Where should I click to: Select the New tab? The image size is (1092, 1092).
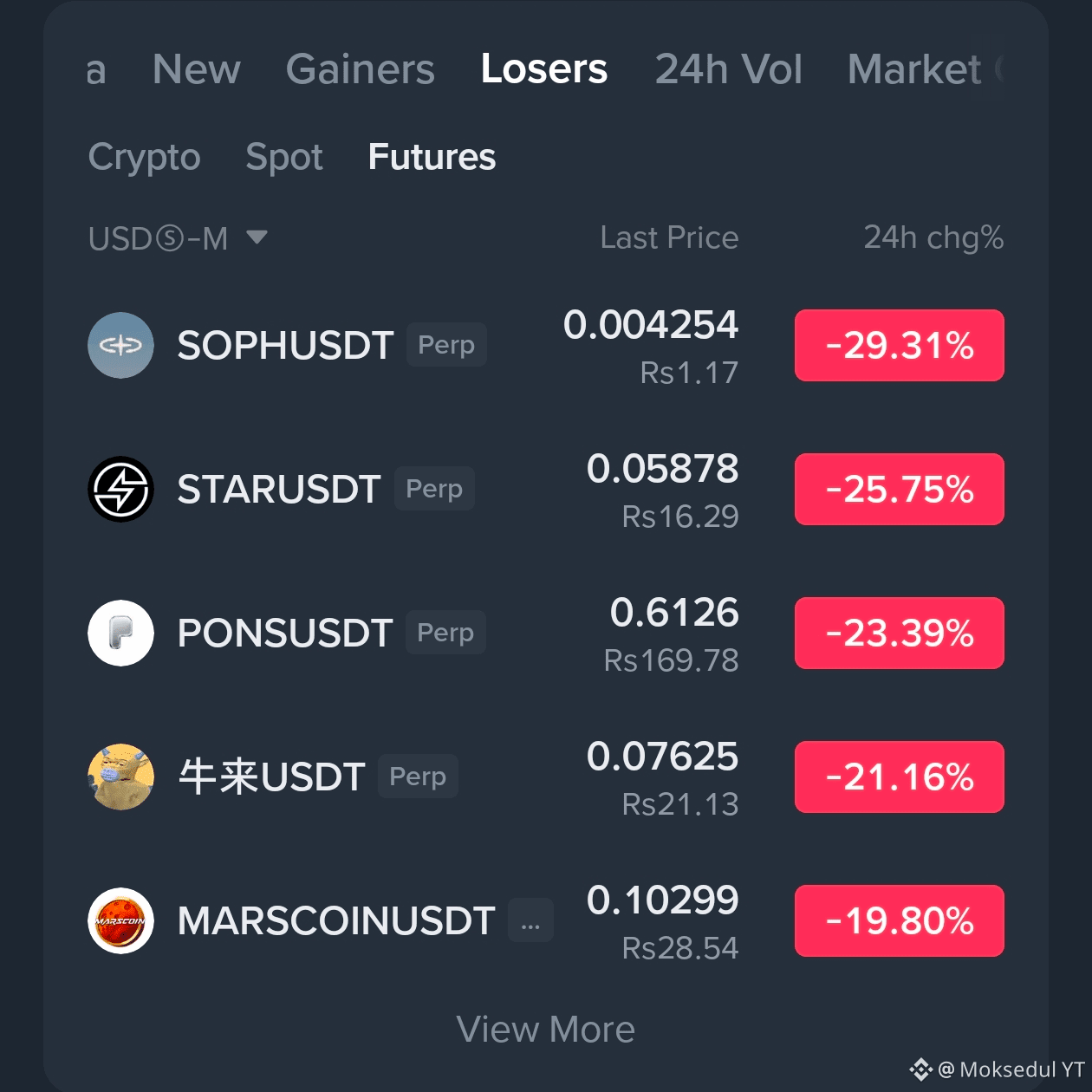point(197,69)
